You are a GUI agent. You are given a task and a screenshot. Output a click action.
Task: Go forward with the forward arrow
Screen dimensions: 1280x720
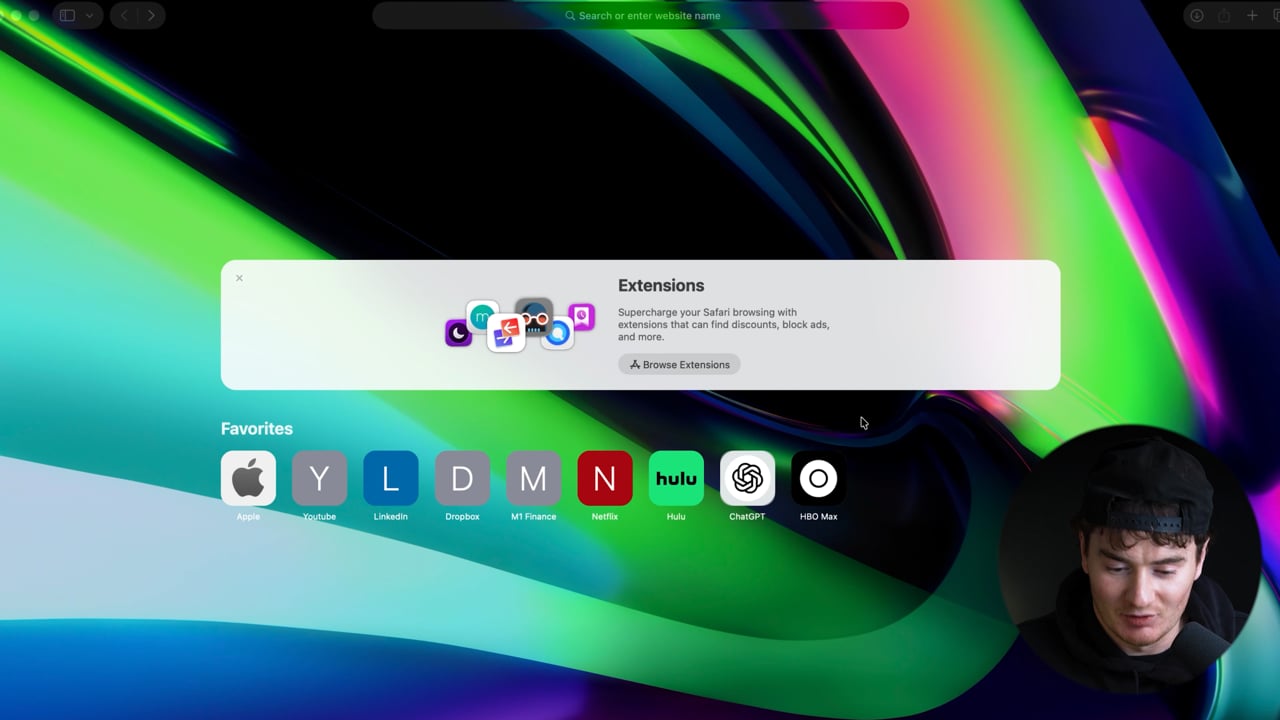pos(151,15)
